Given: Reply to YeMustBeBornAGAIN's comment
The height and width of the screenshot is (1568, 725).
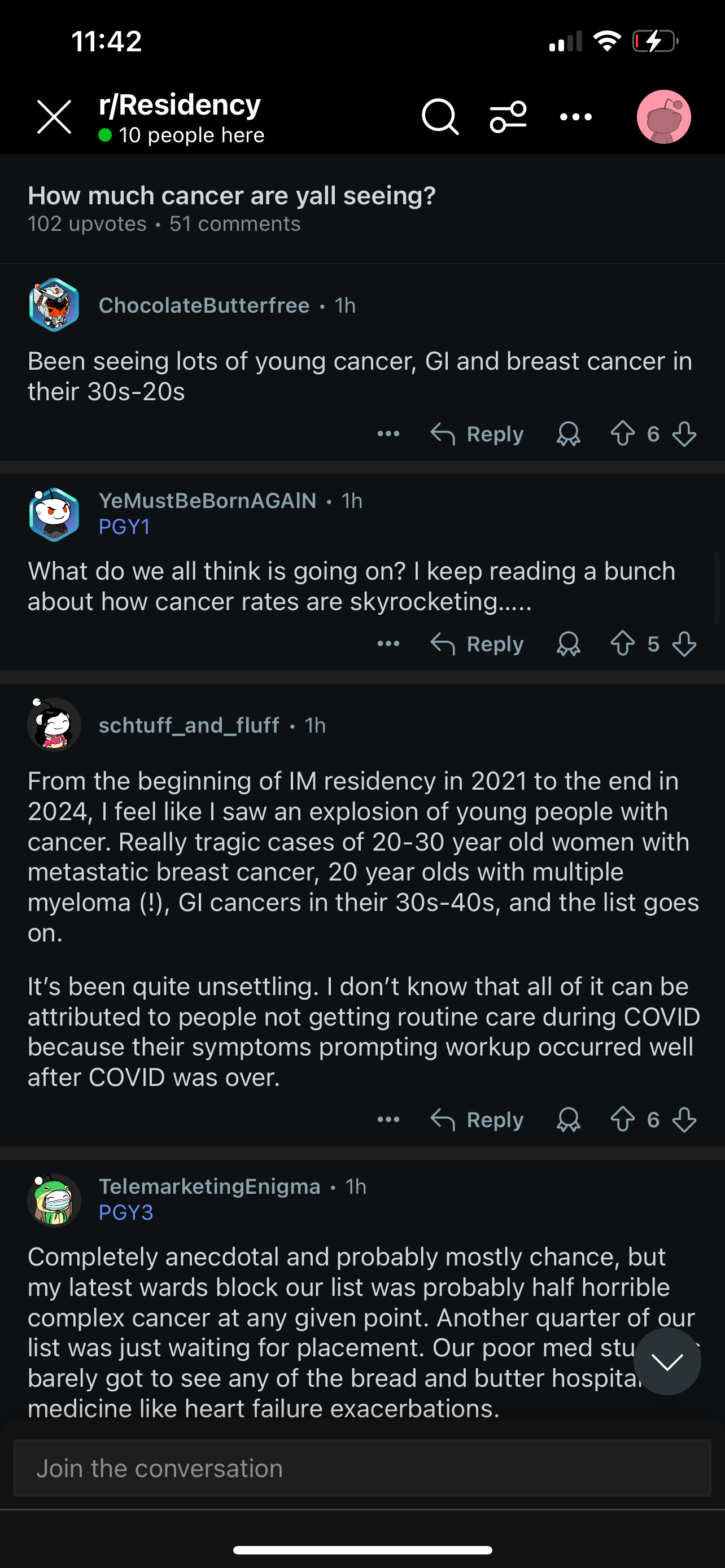Looking at the screenshot, I should click(x=477, y=644).
